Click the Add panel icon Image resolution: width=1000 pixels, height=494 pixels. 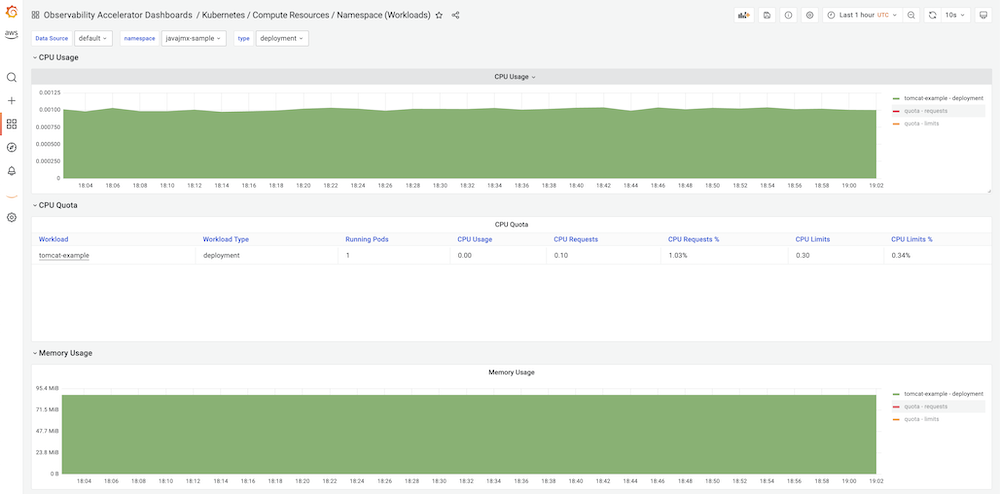(x=744, y=15)
